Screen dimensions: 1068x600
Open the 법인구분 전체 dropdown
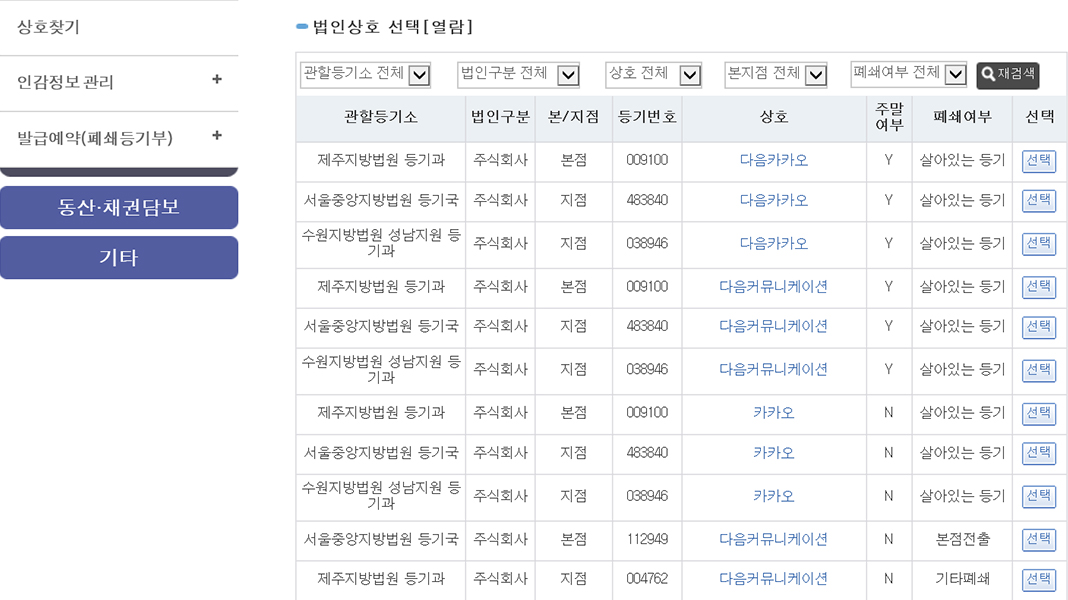[x=518, y=74]
